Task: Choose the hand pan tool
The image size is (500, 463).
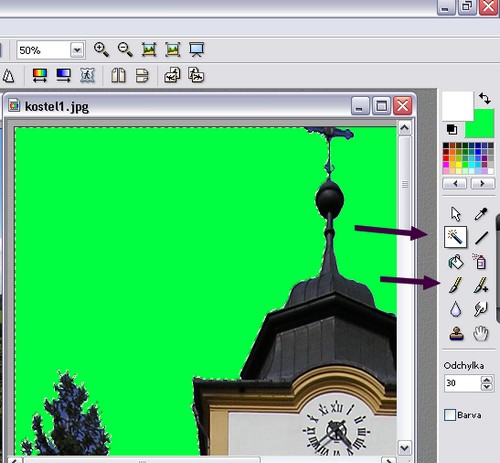Action: 481,333
